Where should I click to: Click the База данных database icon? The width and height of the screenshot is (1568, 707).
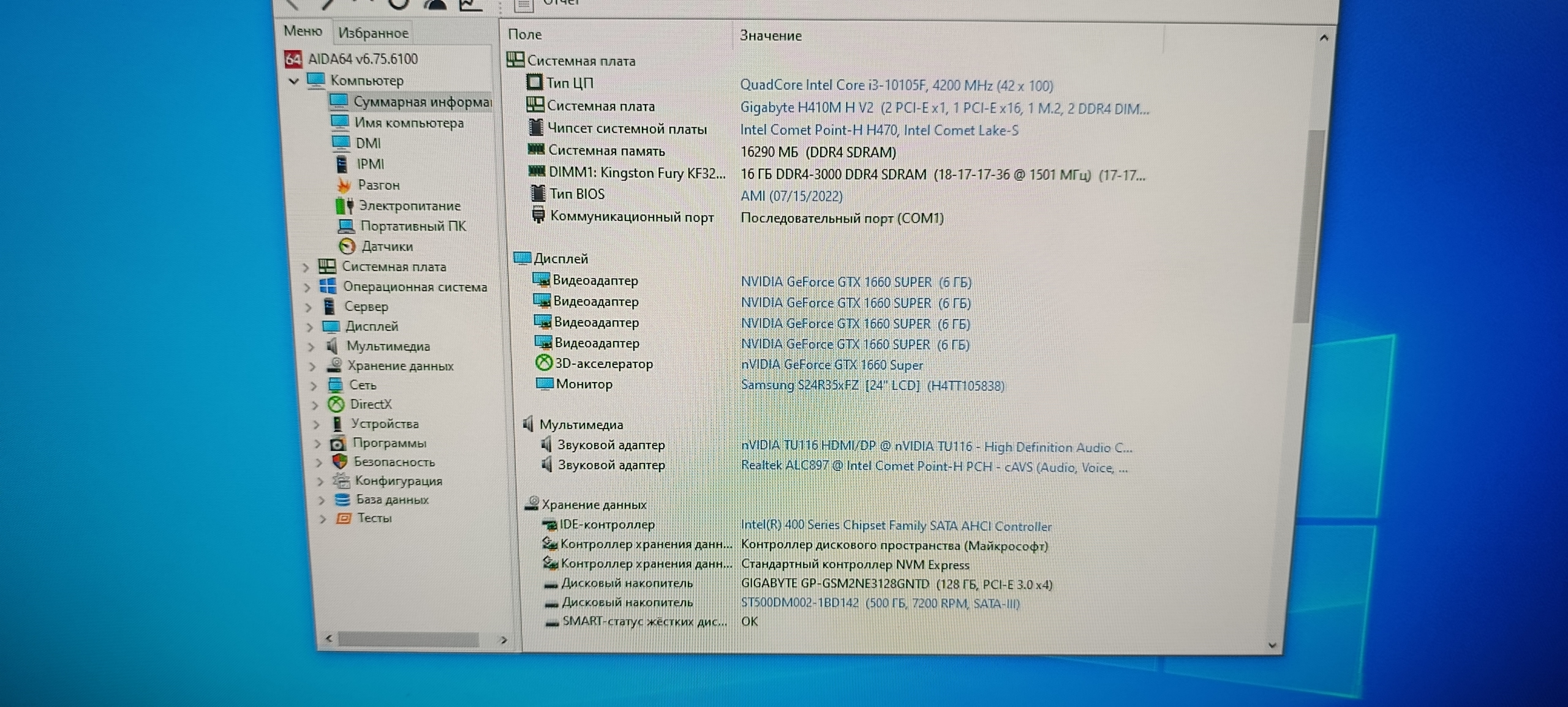(342, 499)
